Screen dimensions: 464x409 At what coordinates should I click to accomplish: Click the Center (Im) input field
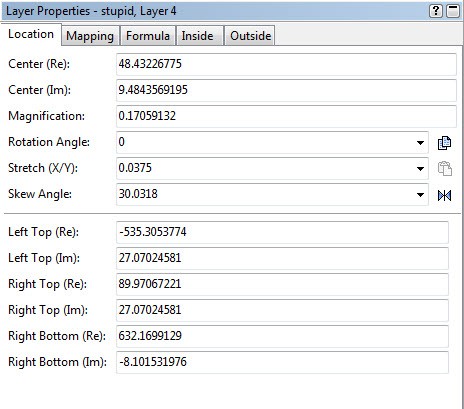pyautogui.click(x=286, y=90)
